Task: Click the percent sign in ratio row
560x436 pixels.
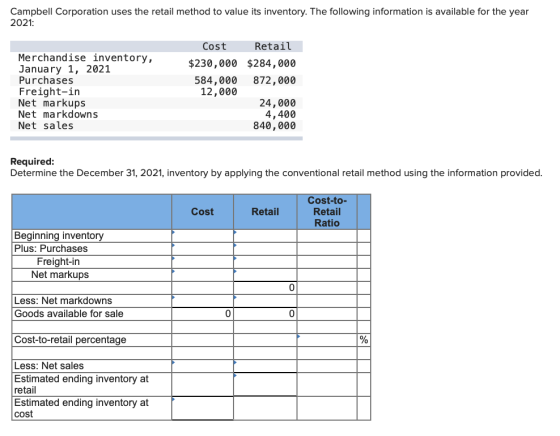Action: pos(364,340)
